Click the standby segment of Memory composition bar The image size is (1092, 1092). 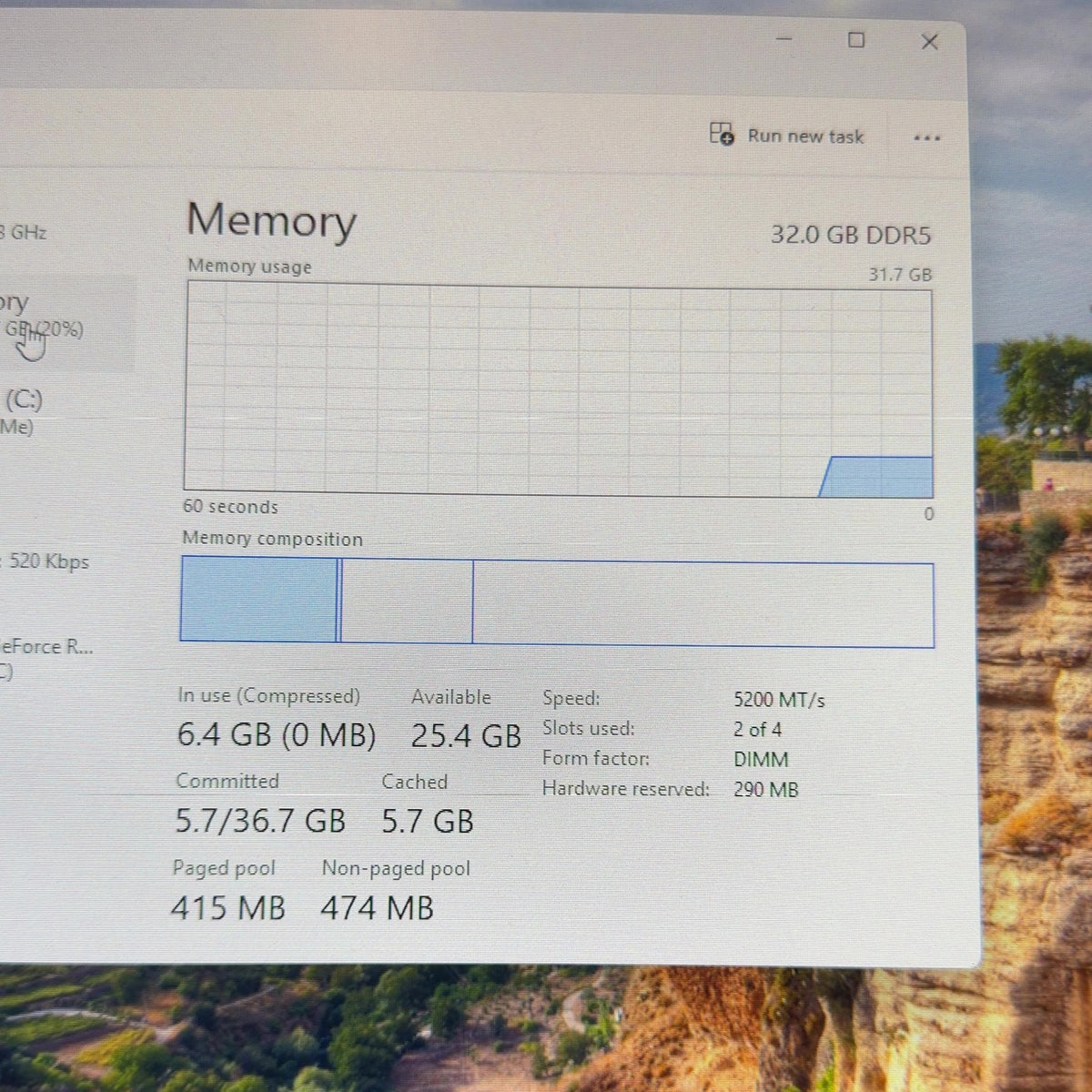click(407, 602)
